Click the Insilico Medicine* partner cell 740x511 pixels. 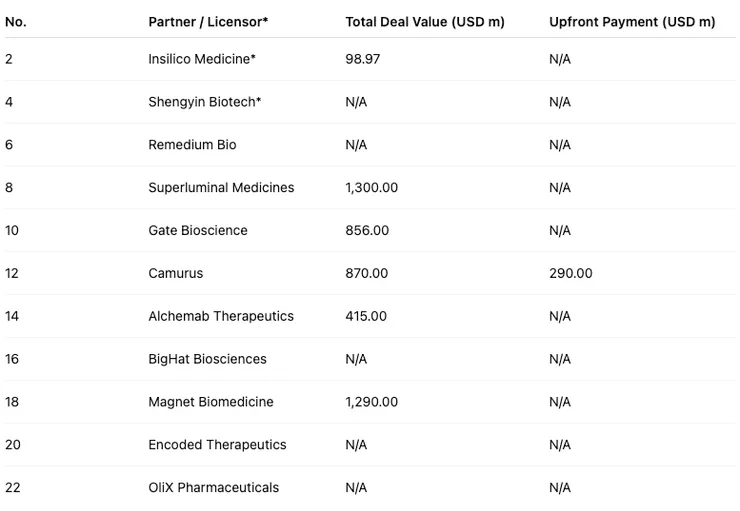coord(202,59)
